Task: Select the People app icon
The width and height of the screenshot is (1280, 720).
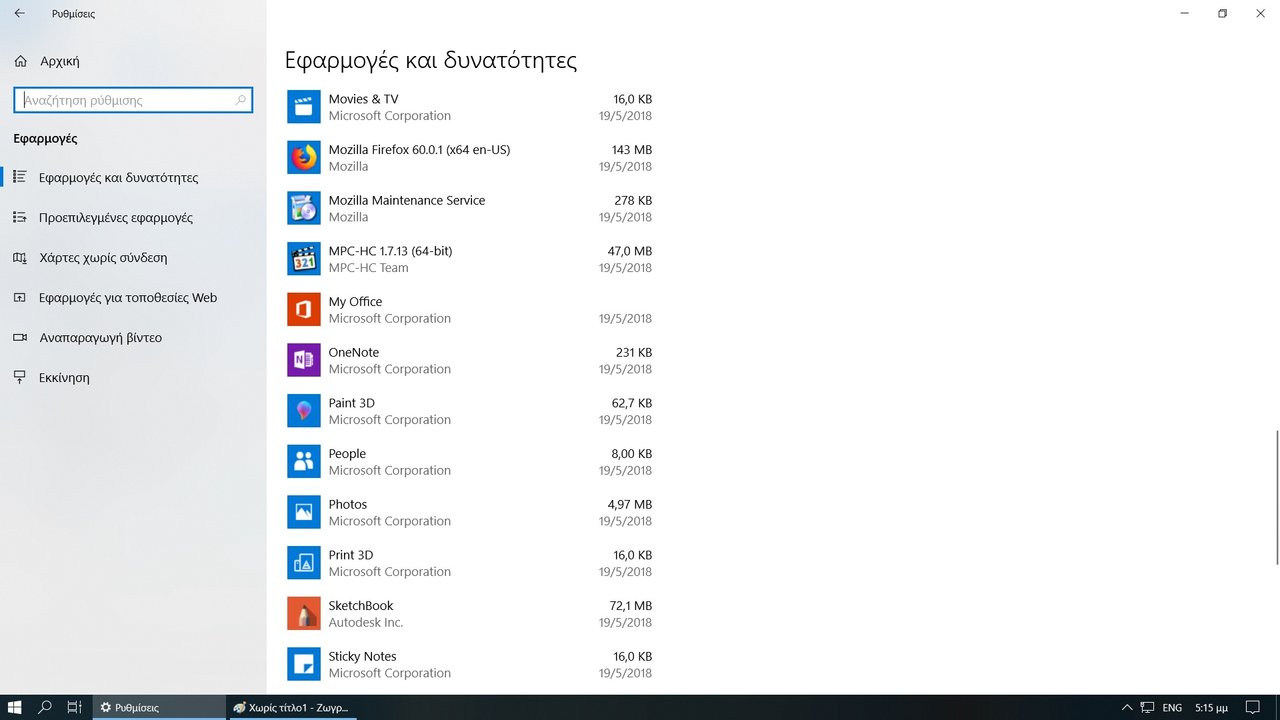Action: click(304, 462)
